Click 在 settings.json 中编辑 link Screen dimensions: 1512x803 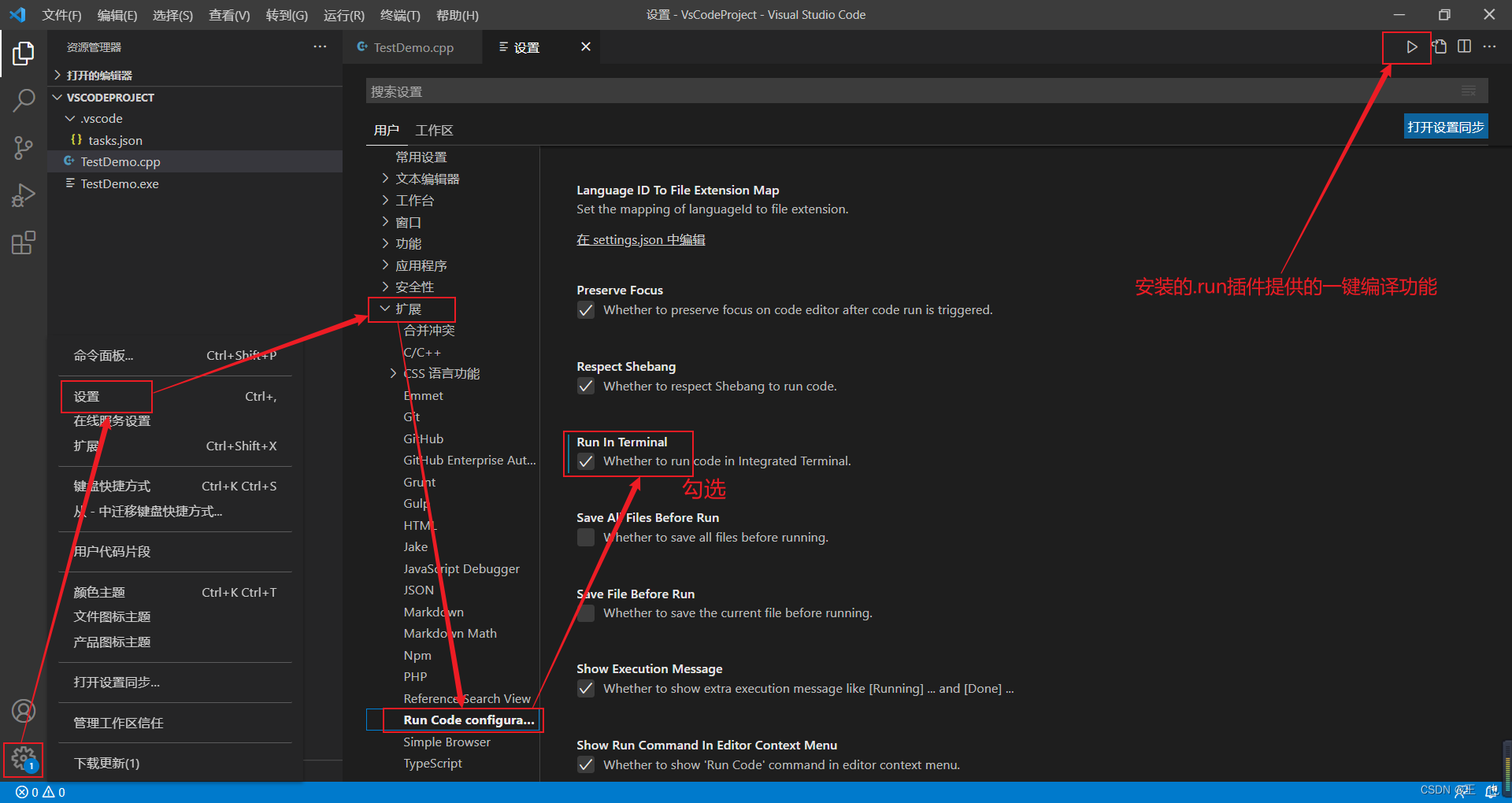(640, 240)
